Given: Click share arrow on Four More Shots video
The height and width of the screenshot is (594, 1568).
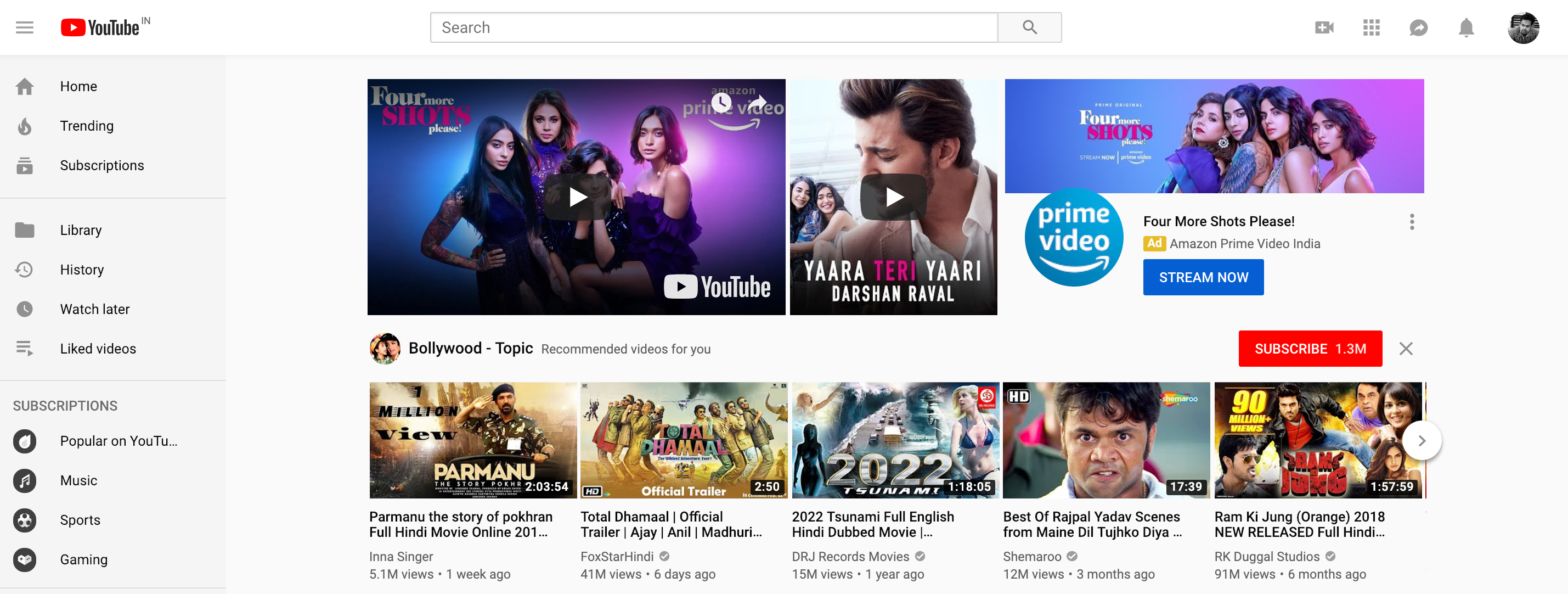Looking at the screenshot, I should coord(757,102).
